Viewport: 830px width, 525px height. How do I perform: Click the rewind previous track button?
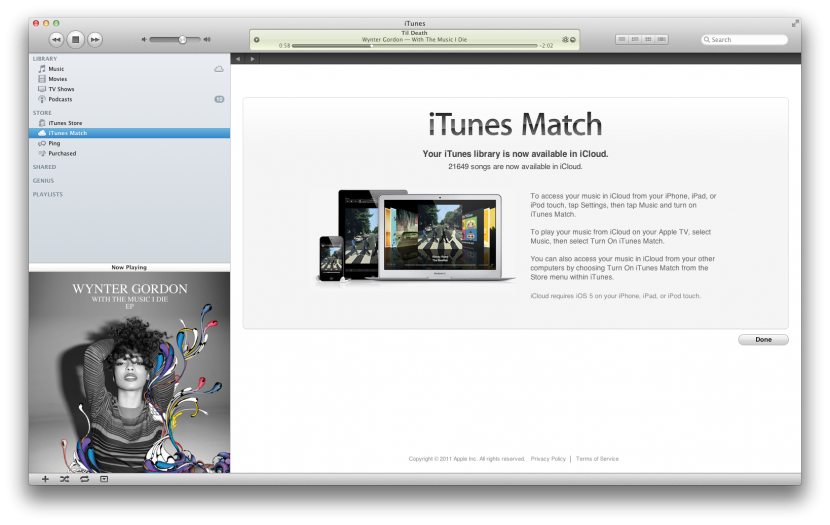click(56, 39)
